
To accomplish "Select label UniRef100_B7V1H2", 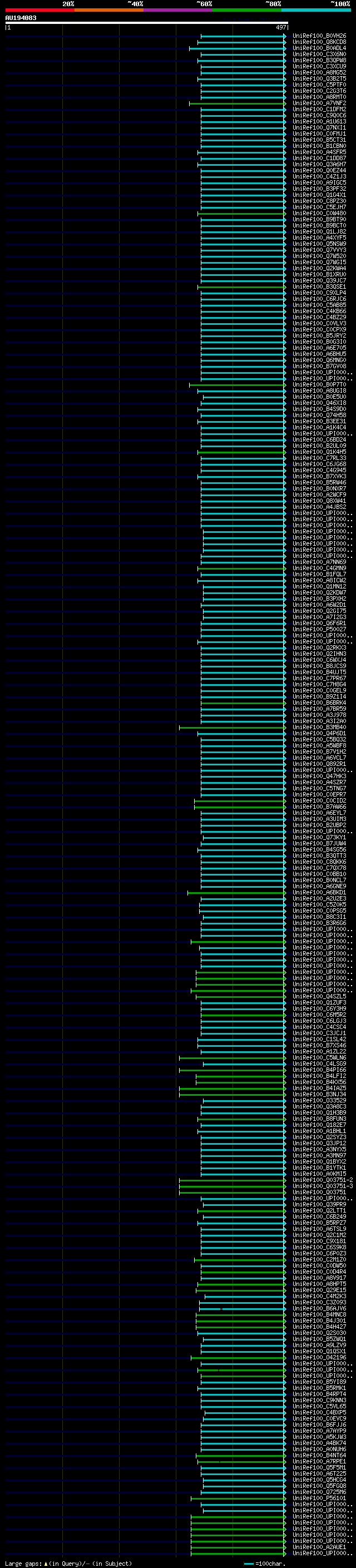I will click(319, 752).
